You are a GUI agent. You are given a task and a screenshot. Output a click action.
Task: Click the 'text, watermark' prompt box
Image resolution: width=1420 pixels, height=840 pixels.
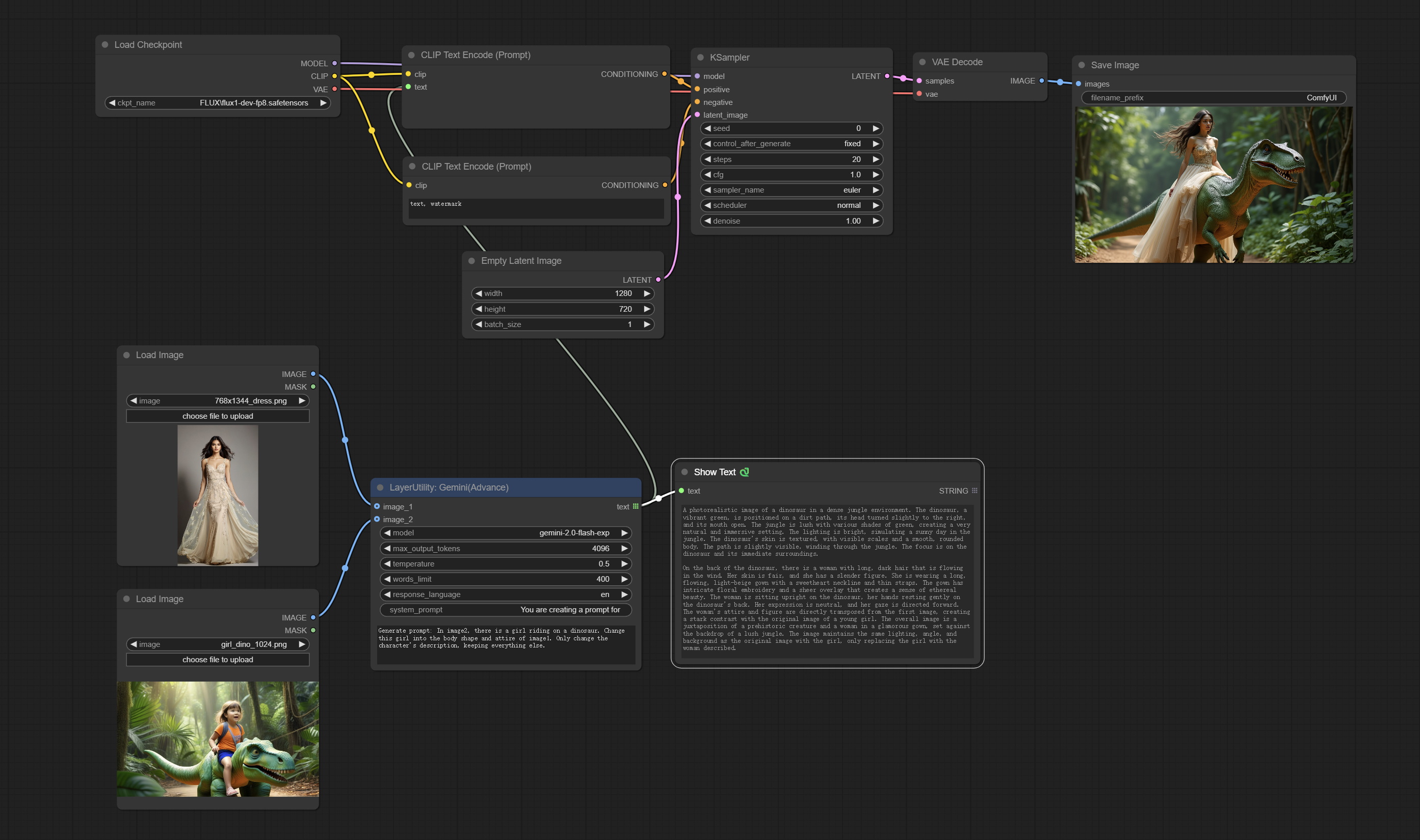[x=536, y=208]
